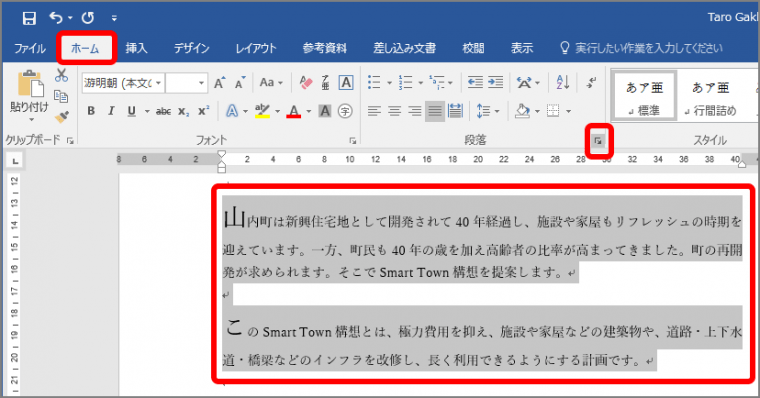Toggle character shading

325,111
